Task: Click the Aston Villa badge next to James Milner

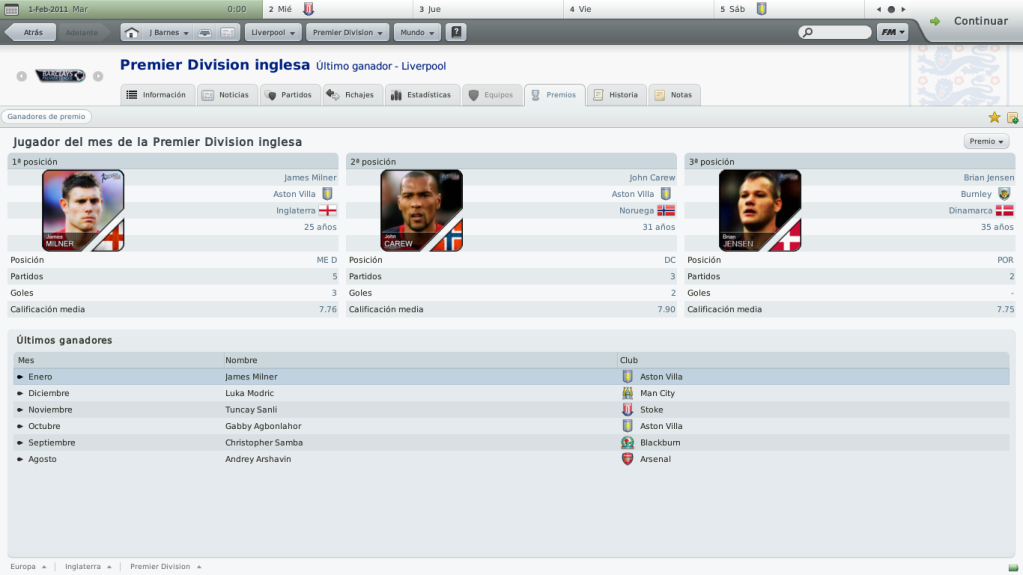Action: coord(328,194)
